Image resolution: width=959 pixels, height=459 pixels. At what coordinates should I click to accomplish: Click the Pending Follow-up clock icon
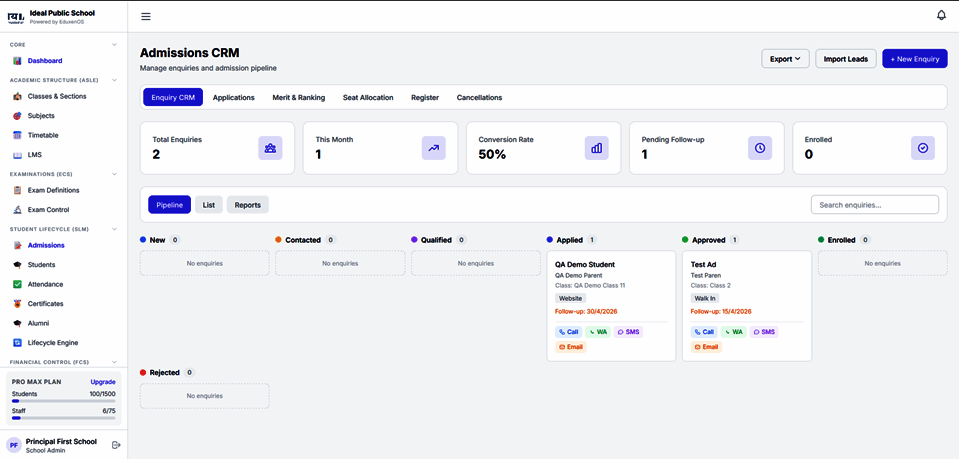point(760,148)
